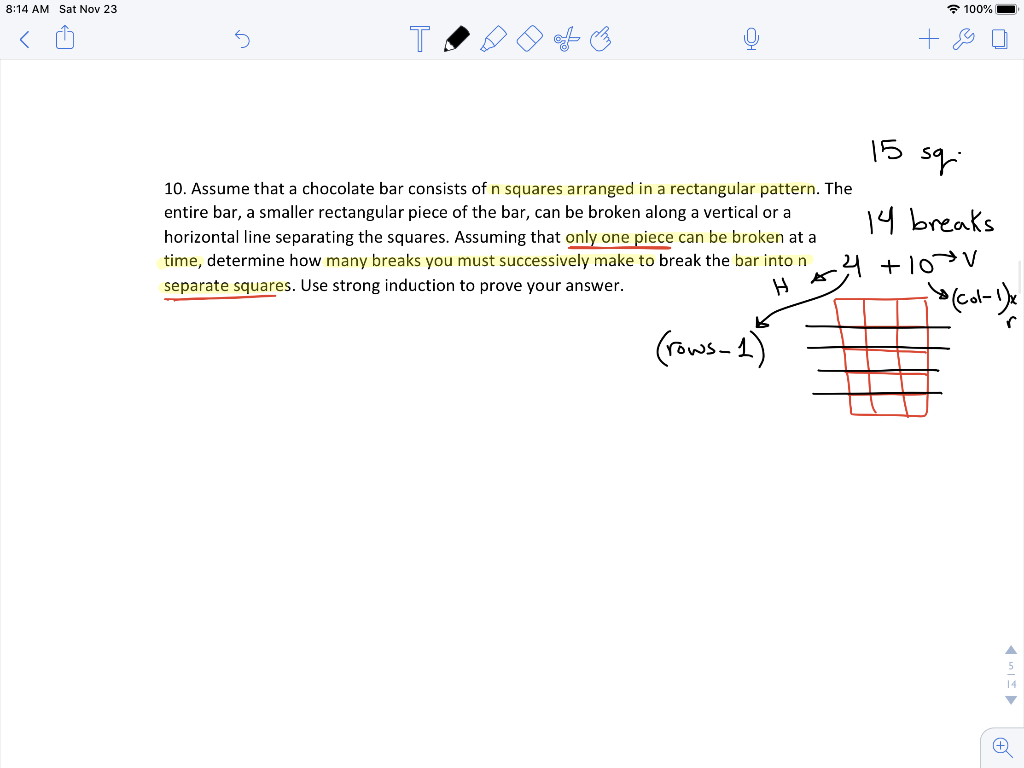Viewport: 1024px width, 768px height.
Task: Open the wrench settings panel
Action: click(965, 39)
